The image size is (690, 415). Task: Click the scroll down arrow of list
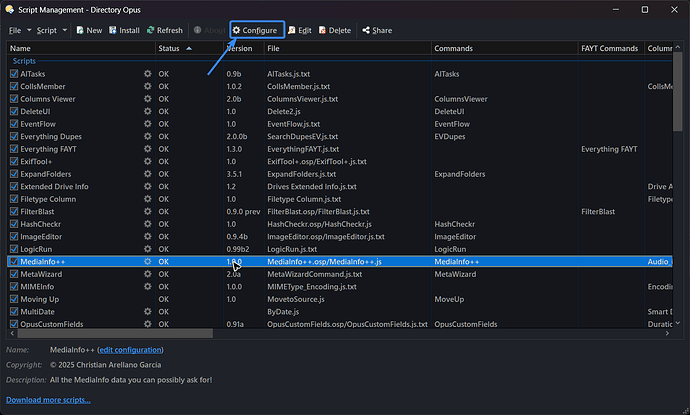pos(677,323)
